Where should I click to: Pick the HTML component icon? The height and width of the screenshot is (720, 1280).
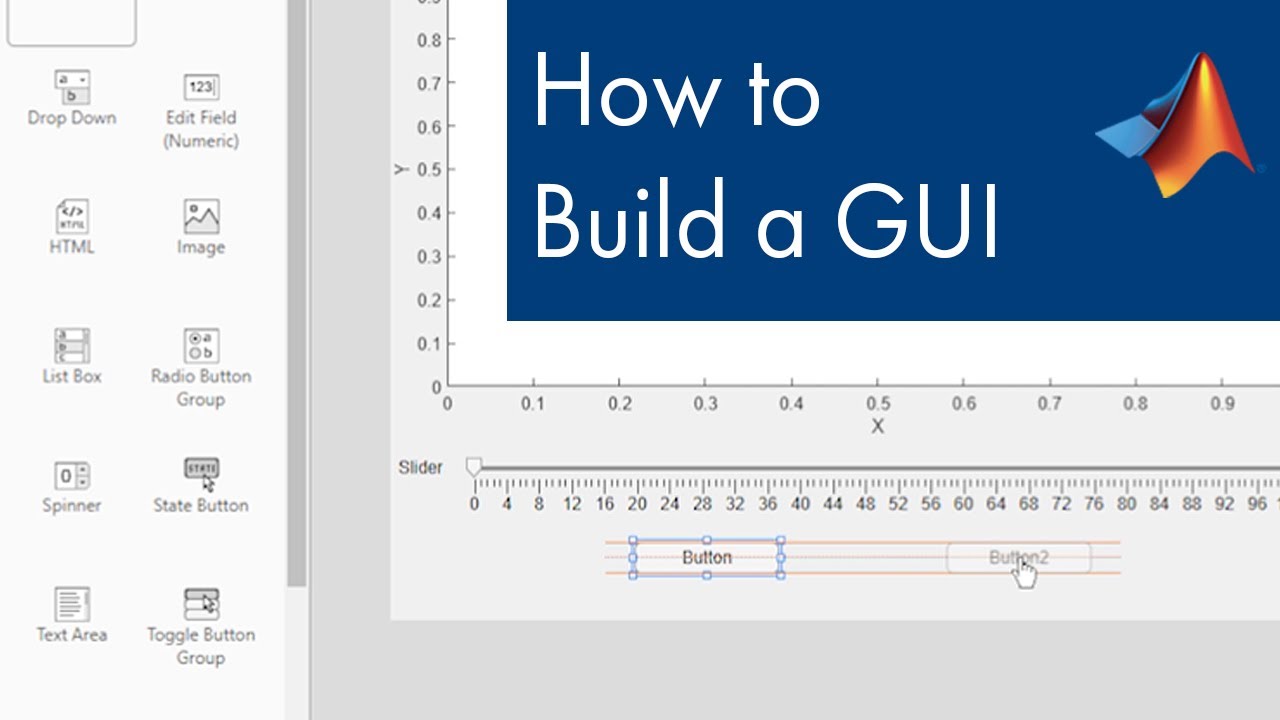72,216
